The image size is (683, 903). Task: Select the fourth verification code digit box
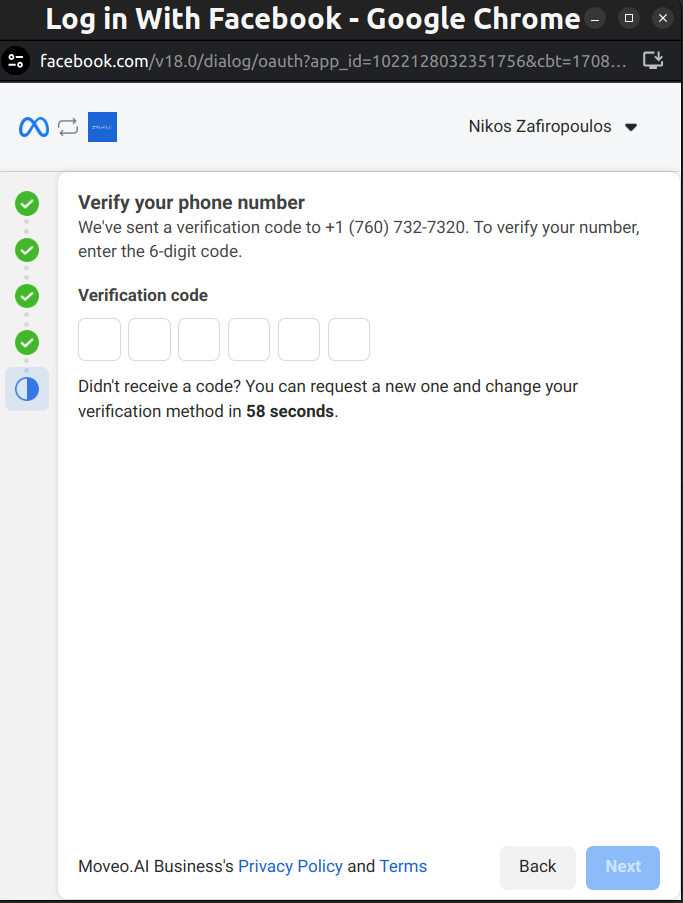coord(249,339)
